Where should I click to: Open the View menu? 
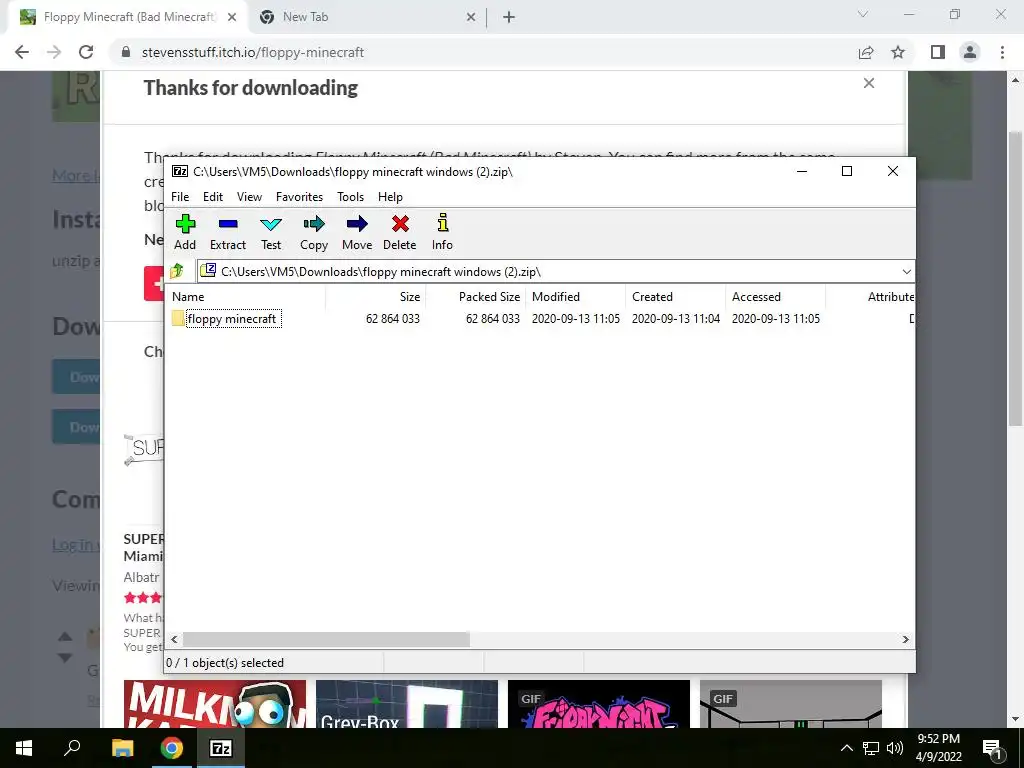(x=249, y=197)
